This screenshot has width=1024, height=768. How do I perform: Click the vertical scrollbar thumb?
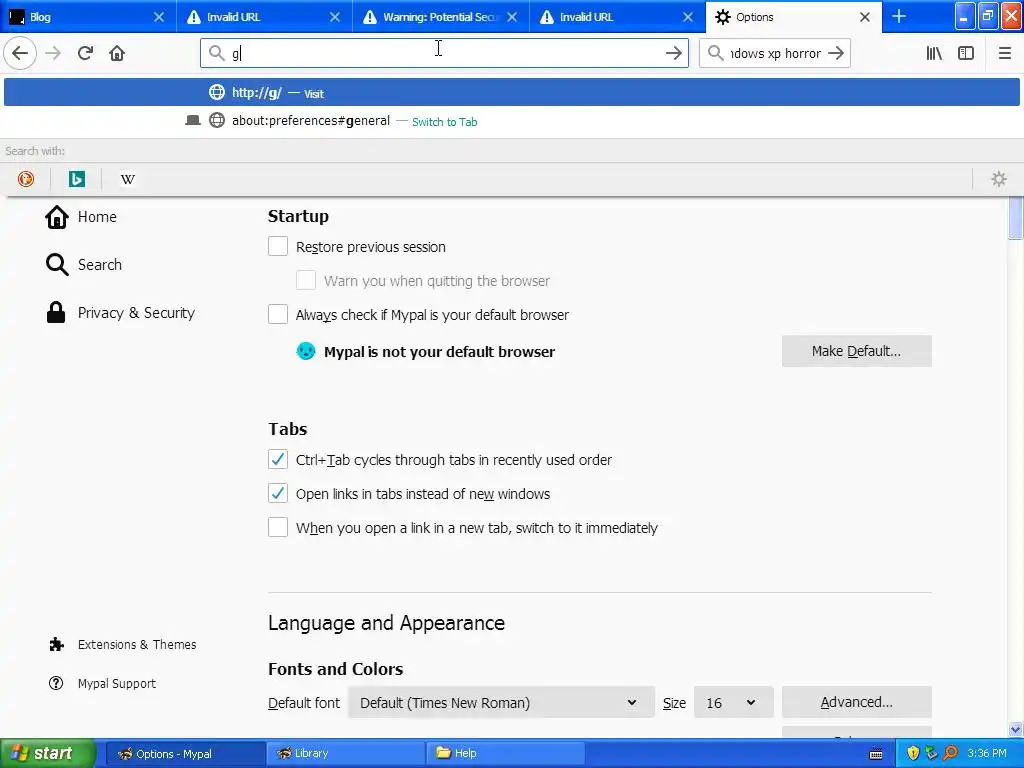(1016, 218)
